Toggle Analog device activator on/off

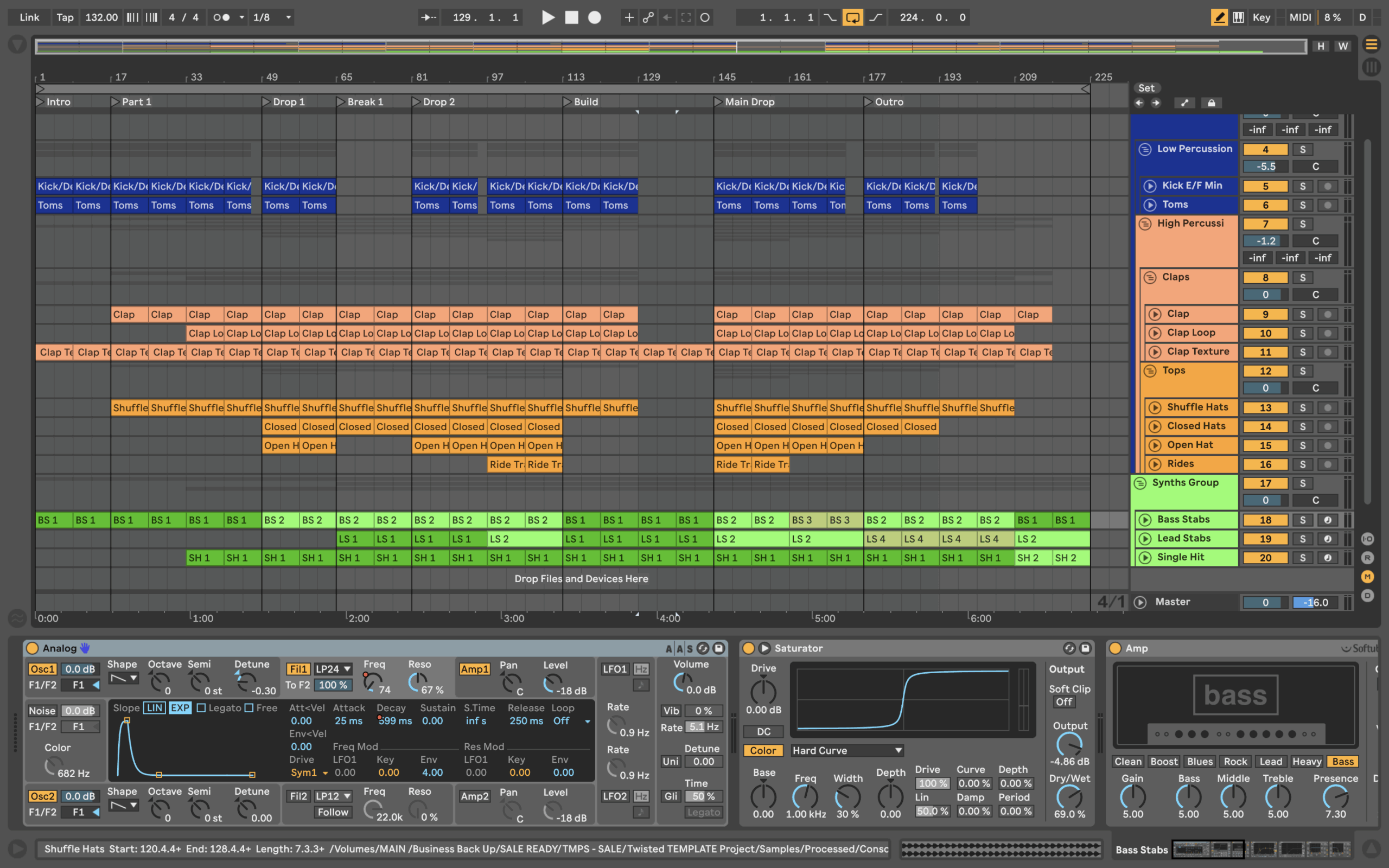tap(33, 648)
